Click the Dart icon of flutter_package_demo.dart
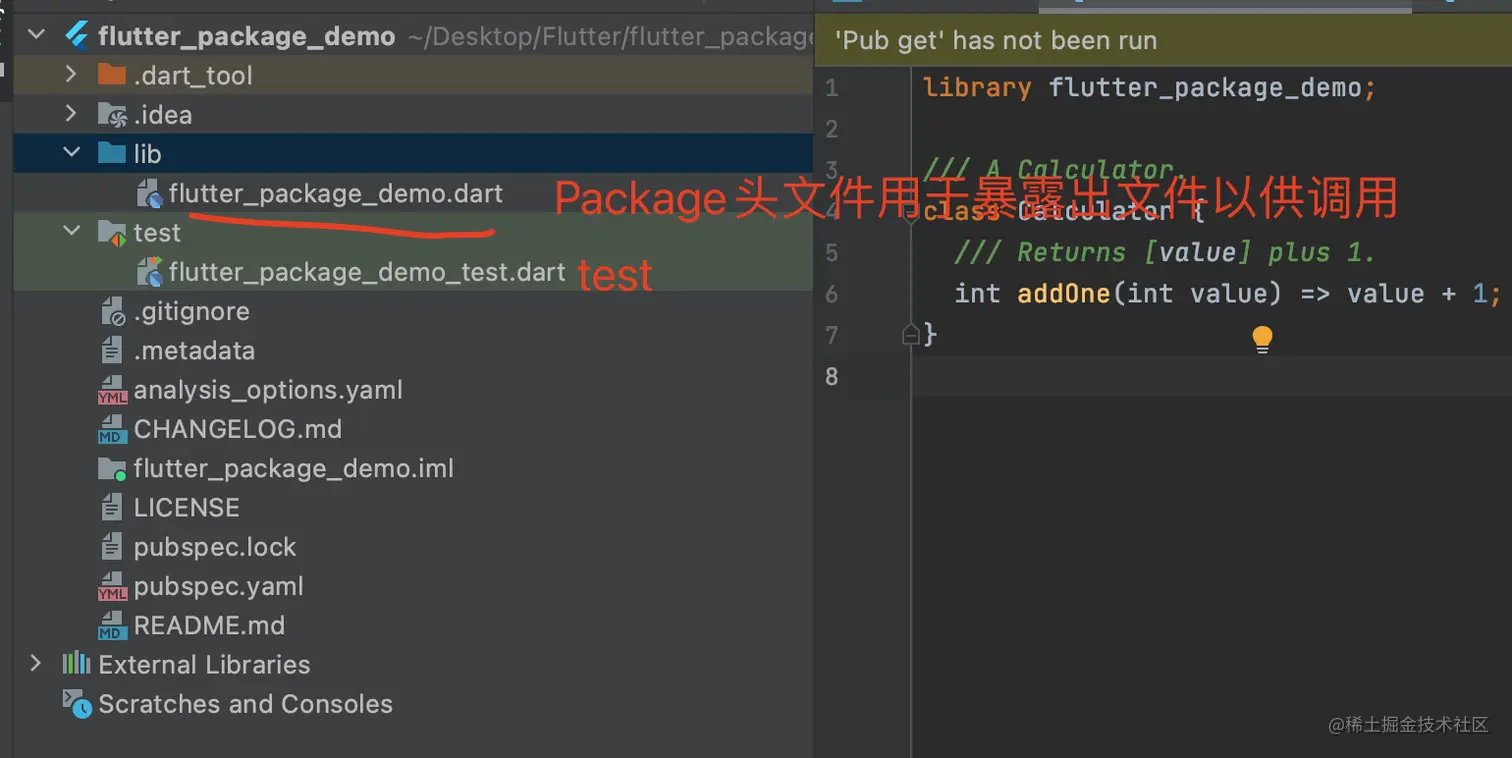The height and width of the screenshot is (758, 1512). (150, 194)
